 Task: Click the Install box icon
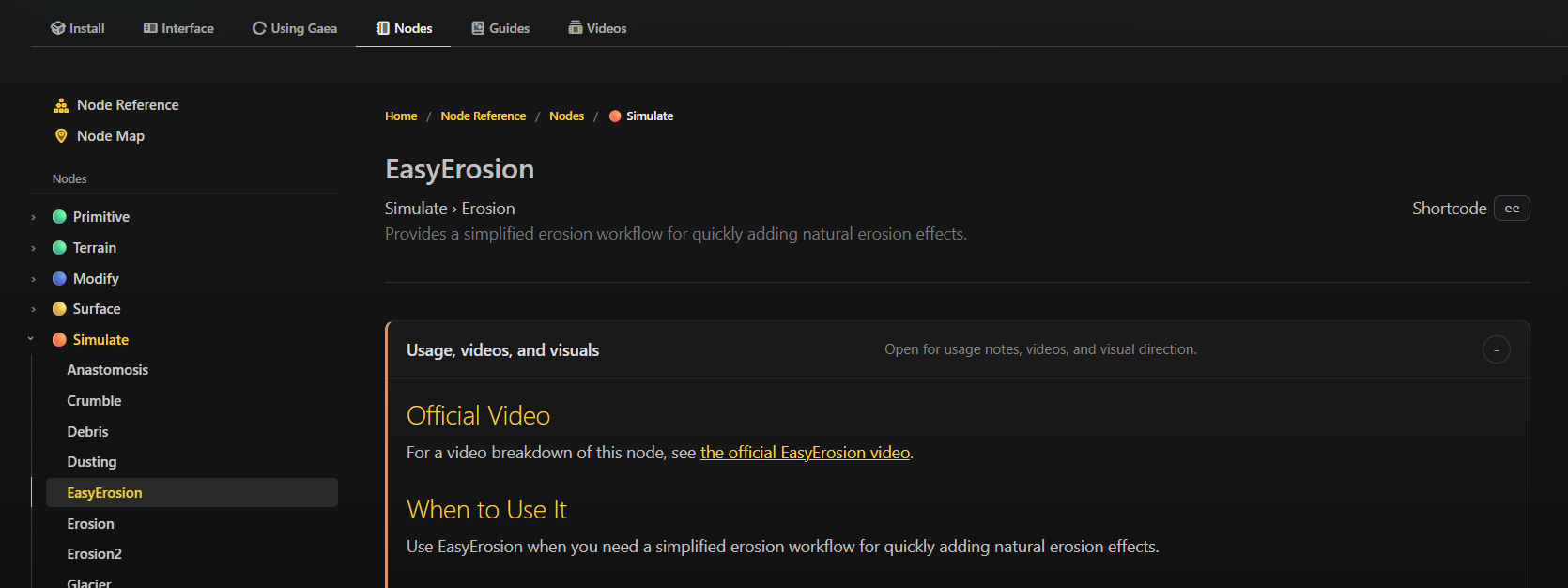[57, 28]
